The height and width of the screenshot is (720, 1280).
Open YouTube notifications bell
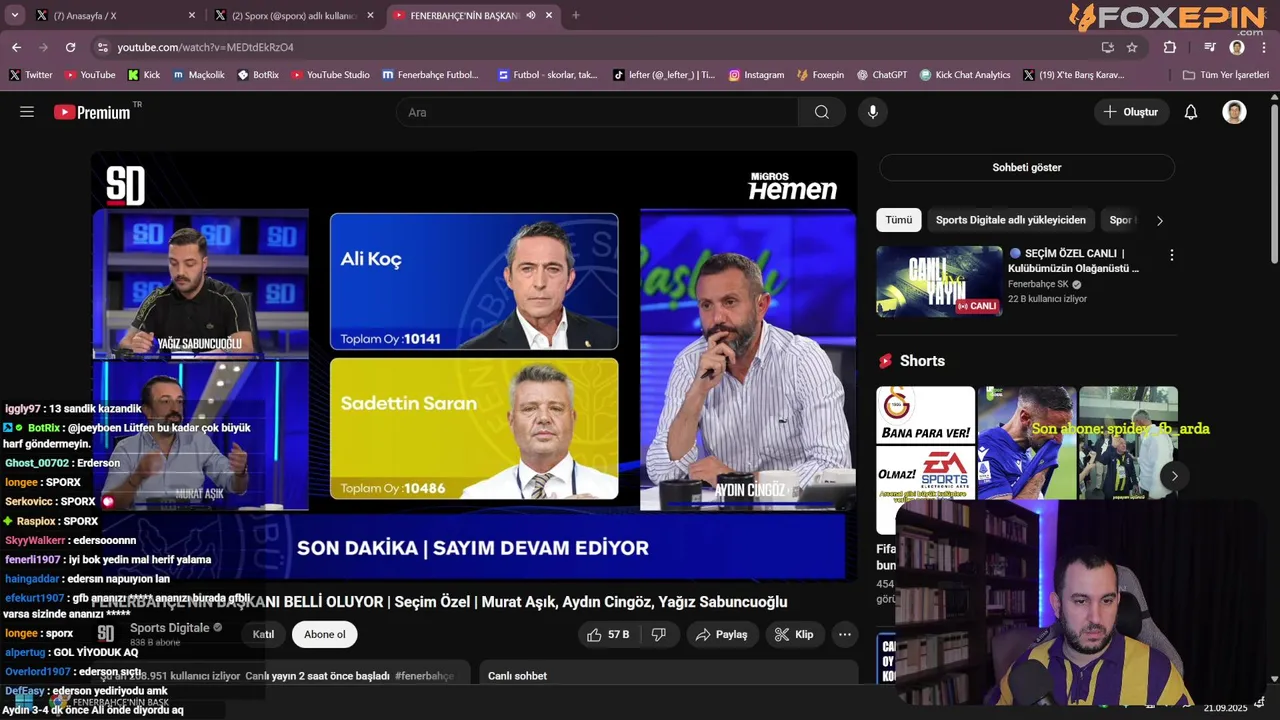[1191, 112]
